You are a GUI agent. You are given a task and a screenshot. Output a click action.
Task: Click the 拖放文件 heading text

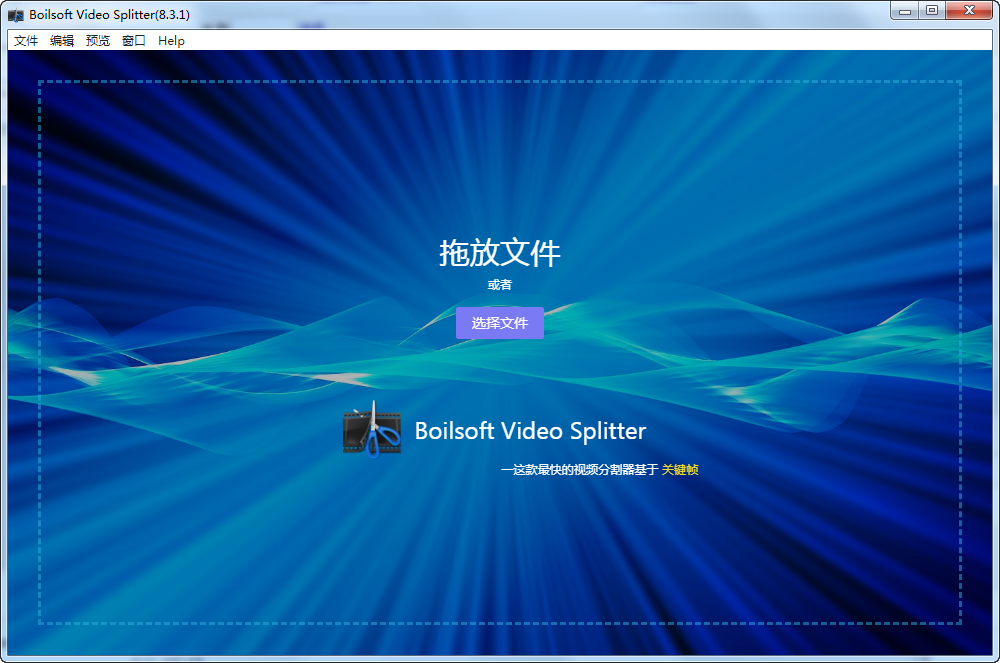pos(500,253)
